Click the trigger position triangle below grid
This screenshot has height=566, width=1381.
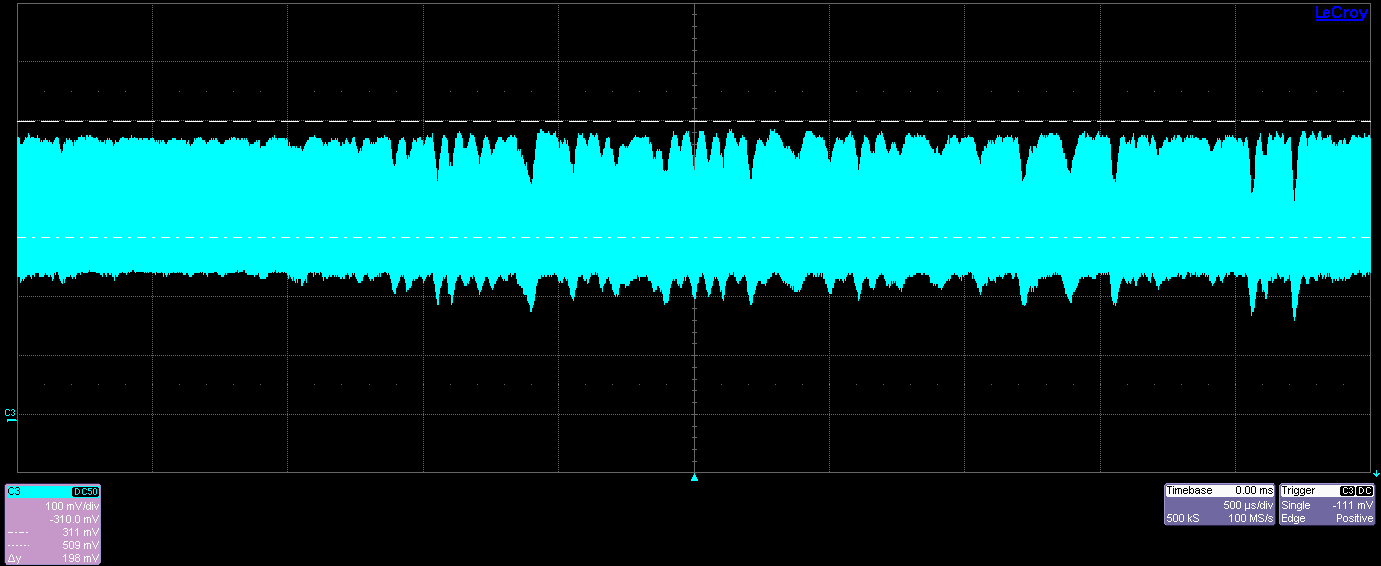694,478
